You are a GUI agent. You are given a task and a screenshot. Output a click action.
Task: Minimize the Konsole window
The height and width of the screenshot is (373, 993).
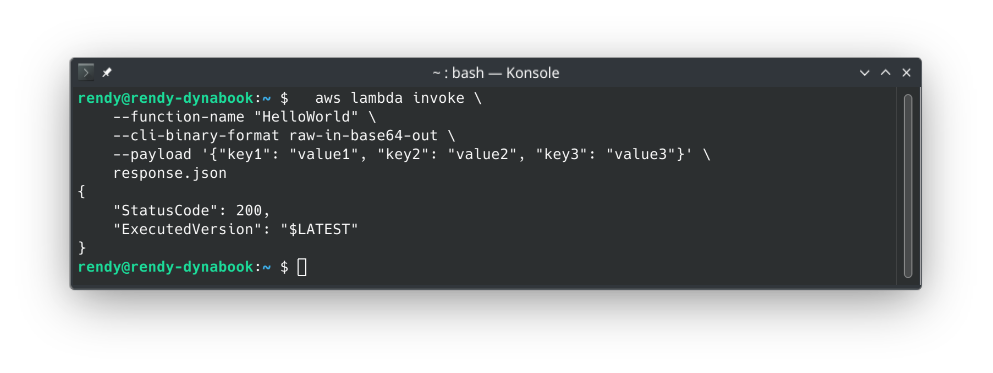click(864, 73)
